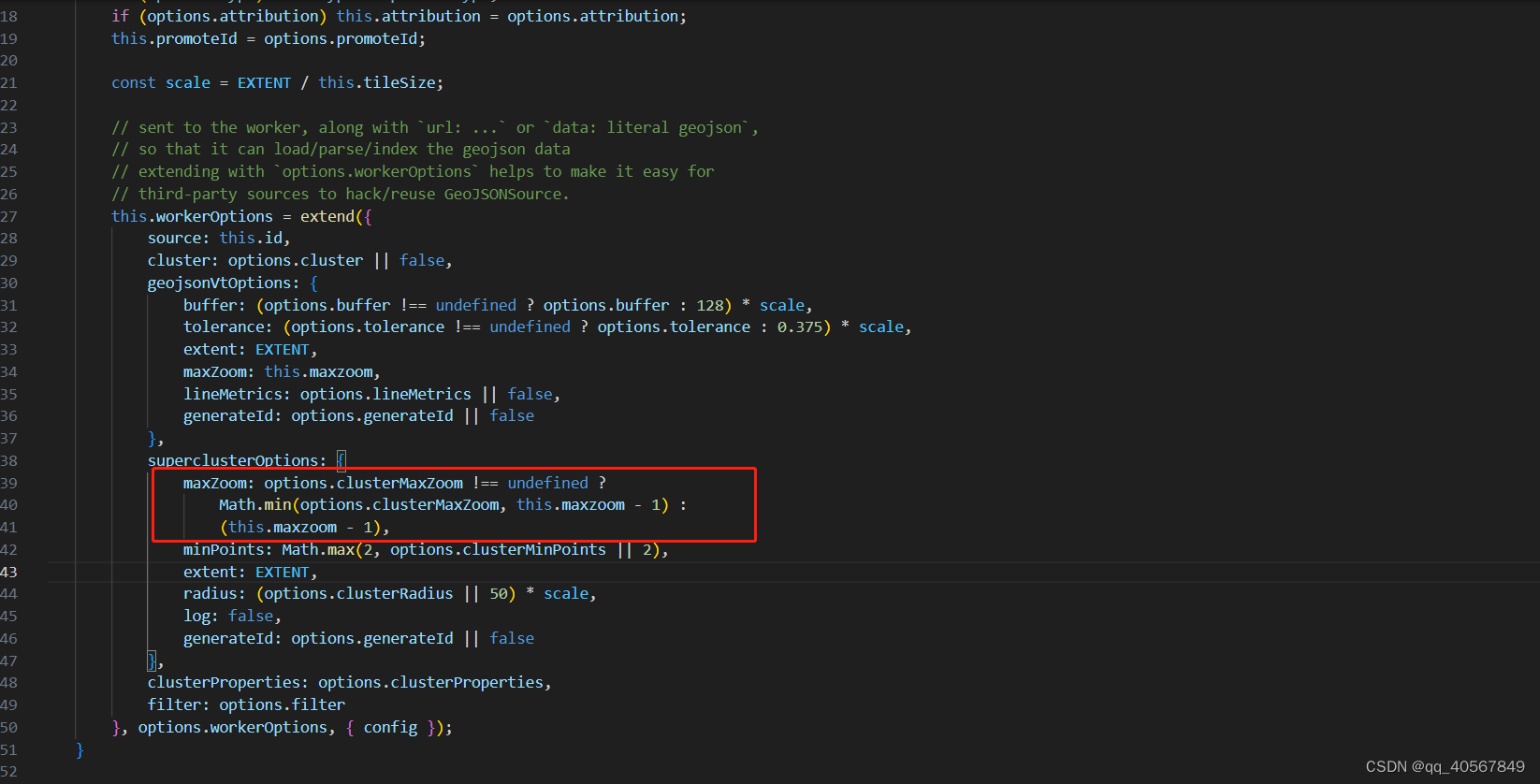Click the number 128 on the buffer line
1540x784 pixels.
tap(709, 305)
